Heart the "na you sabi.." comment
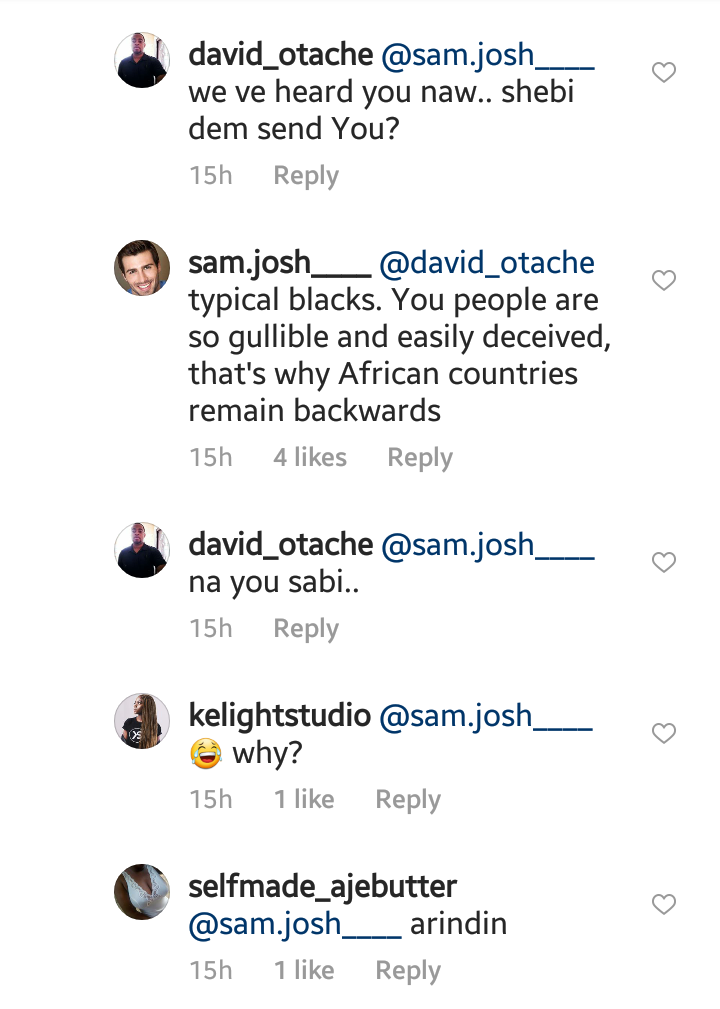 pyautogui.click(x=663, y=563)
